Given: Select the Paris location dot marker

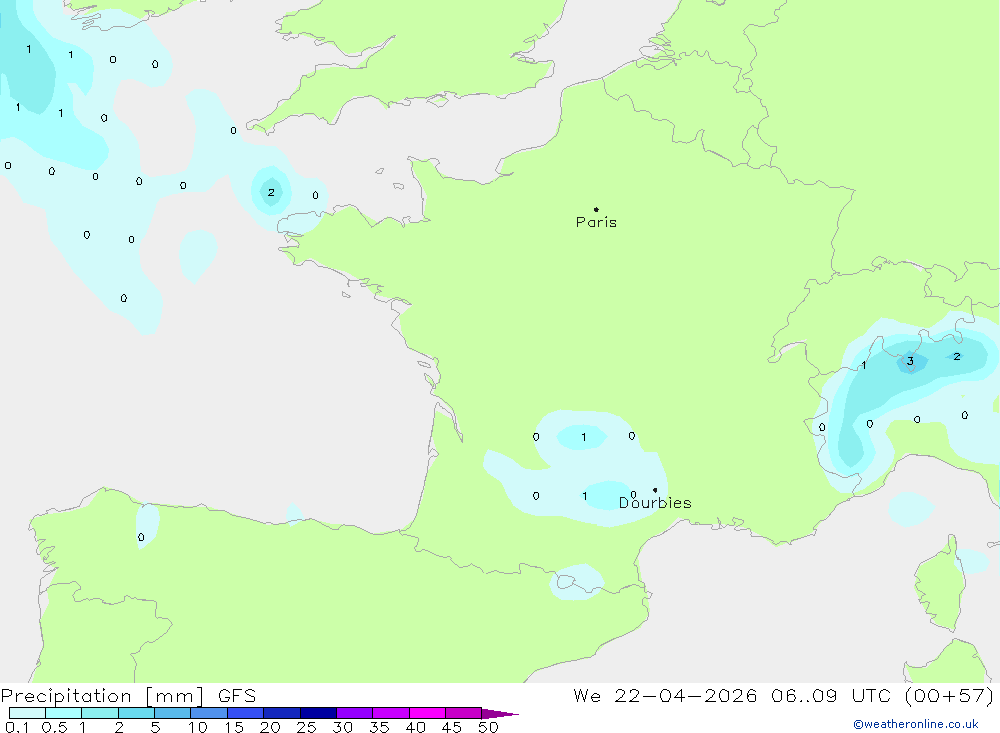Looking at the screenshot, I should tap(596, 209).
